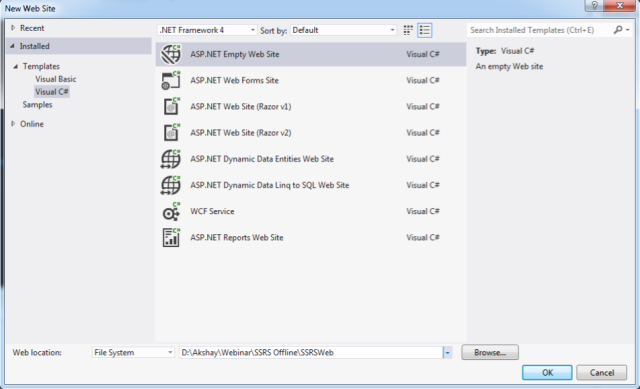This screenshot has height=389, width=640.
Task: Click the WCF Service gears icon
Action: pos(171,211)
